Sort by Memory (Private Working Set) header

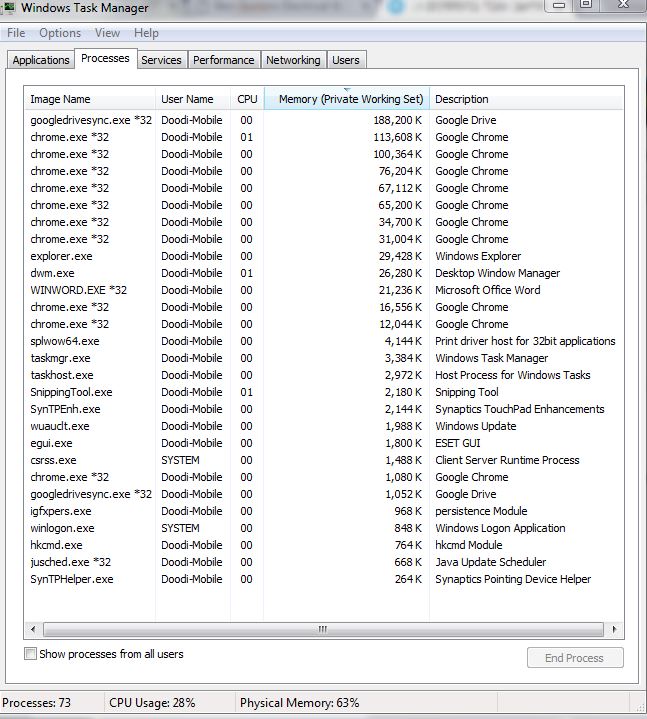point(347,99)
